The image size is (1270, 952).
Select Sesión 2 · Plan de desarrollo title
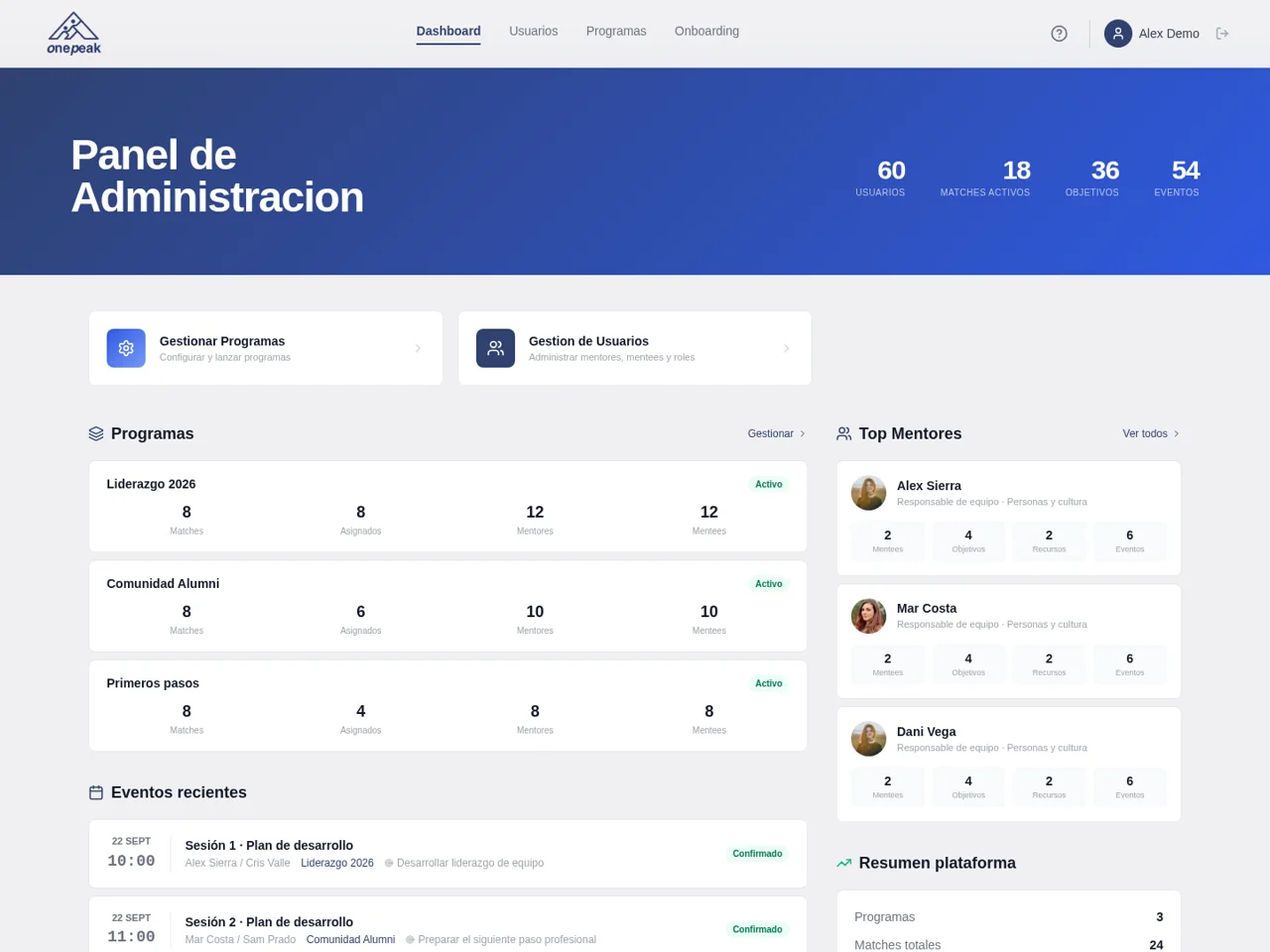tap(269, 922)
